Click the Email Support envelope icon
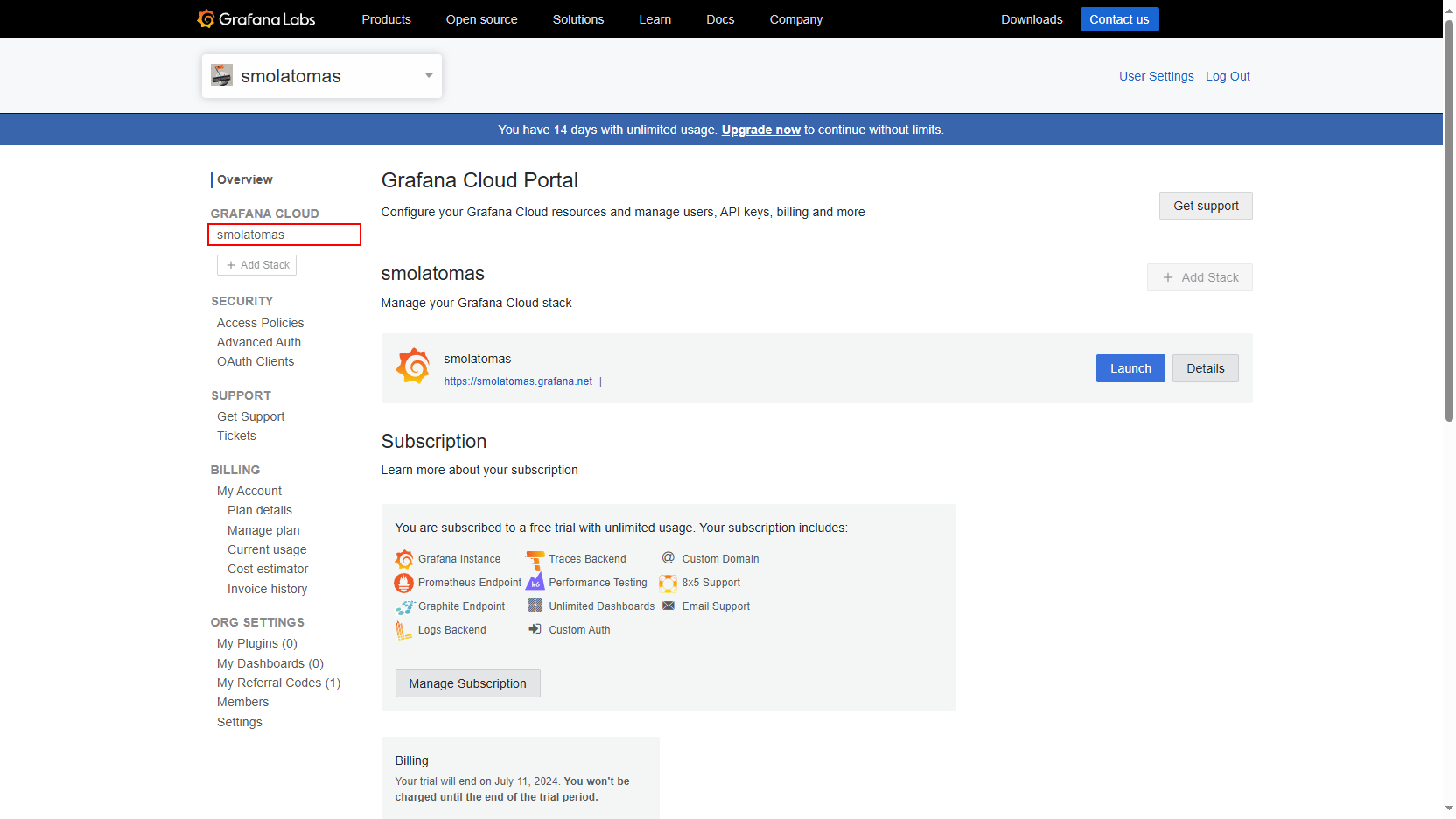Viewport: 1456px width, 819px height. (668, 605)
